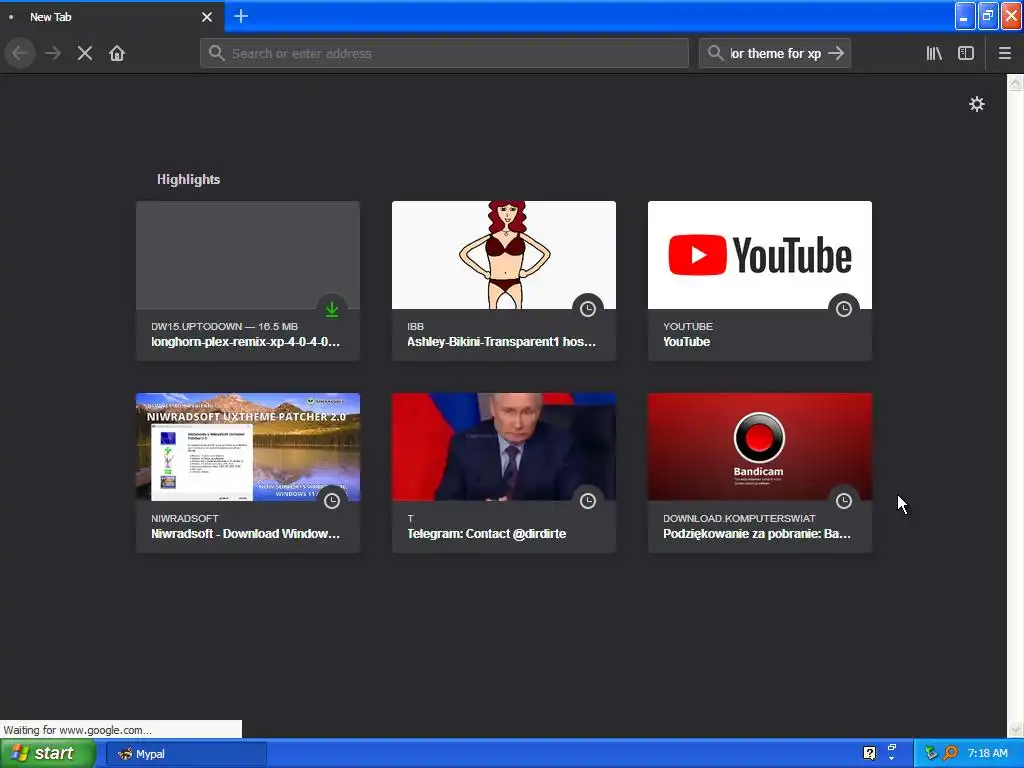Click the search box with 'theme for xp'
Viewport: 1024px width, 768px height.
coord(775,54)
